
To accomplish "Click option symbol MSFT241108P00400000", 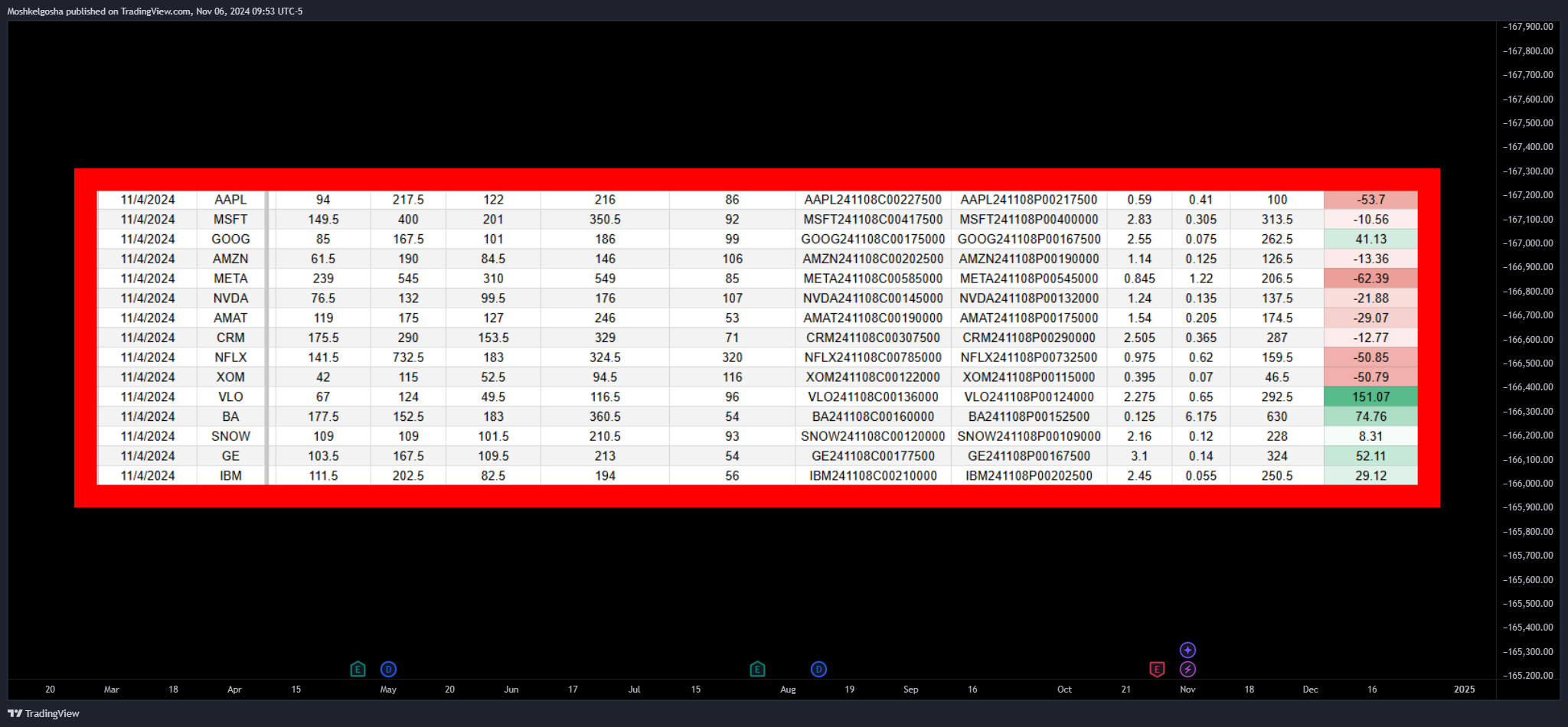I will pyautogui.click(x=1029, y=220).
